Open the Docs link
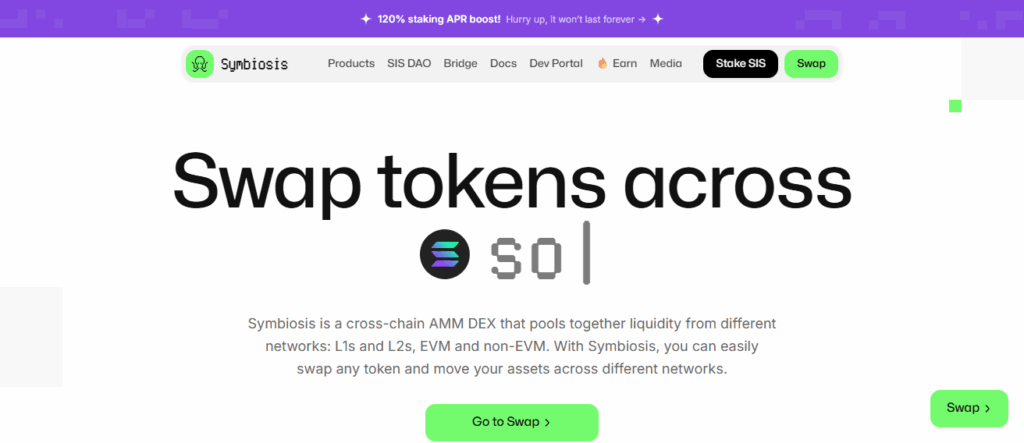Viewport: 1024px width, 443px height. (504, 64)
